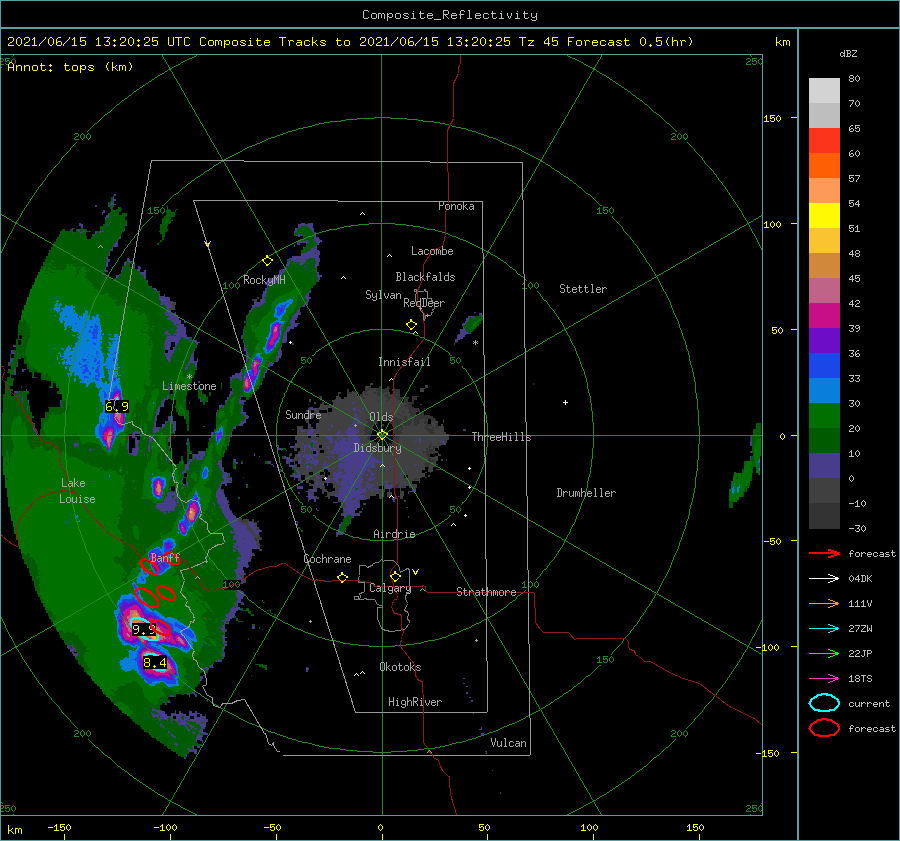900x841 pixels.
Task: Click the white 04DK track arrow
Action: click(824, 579)
